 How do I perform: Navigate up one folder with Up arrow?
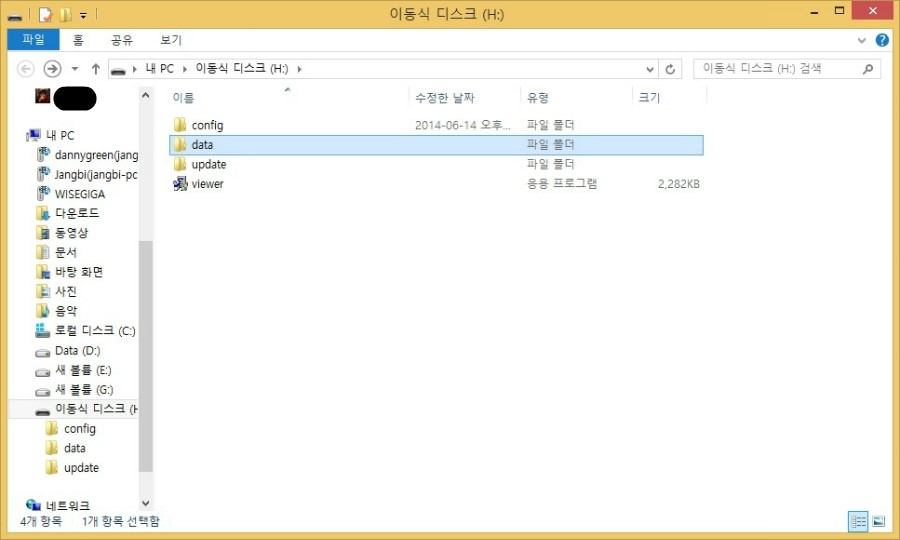coord(96,69)
